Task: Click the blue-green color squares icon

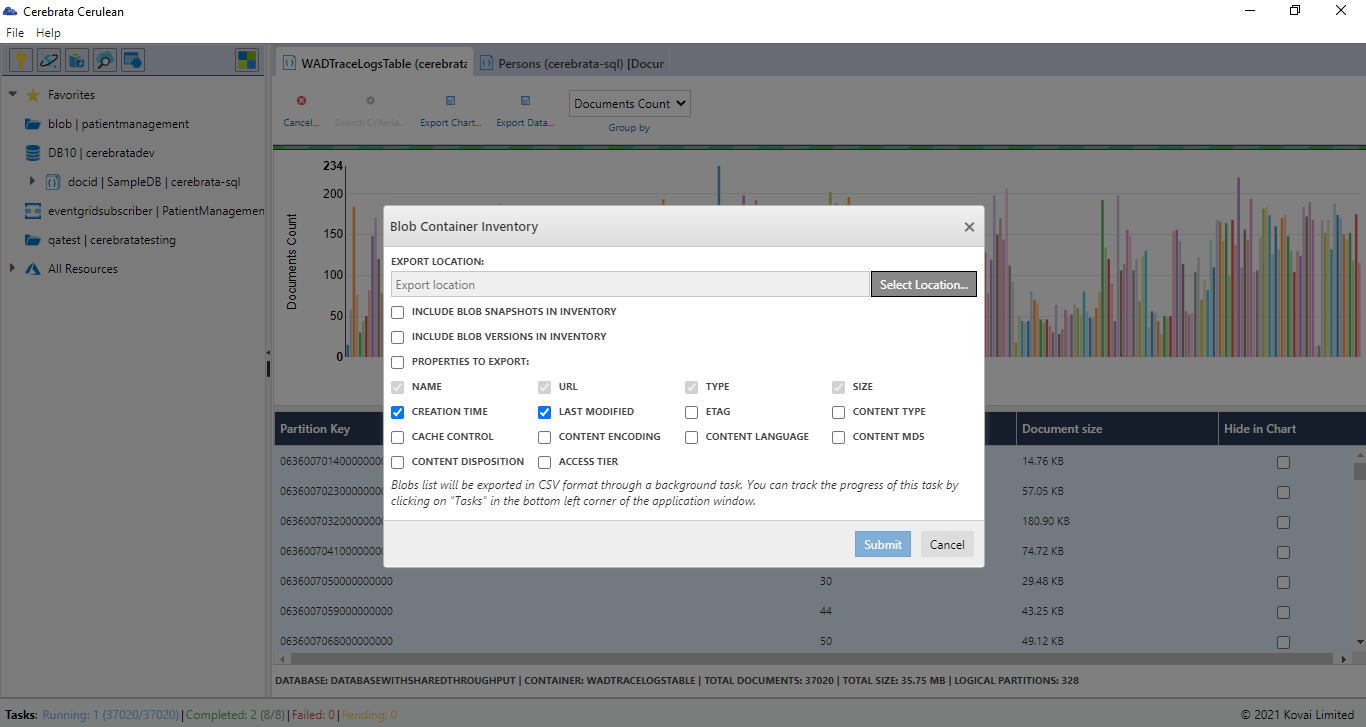Action: pos(246,60)
